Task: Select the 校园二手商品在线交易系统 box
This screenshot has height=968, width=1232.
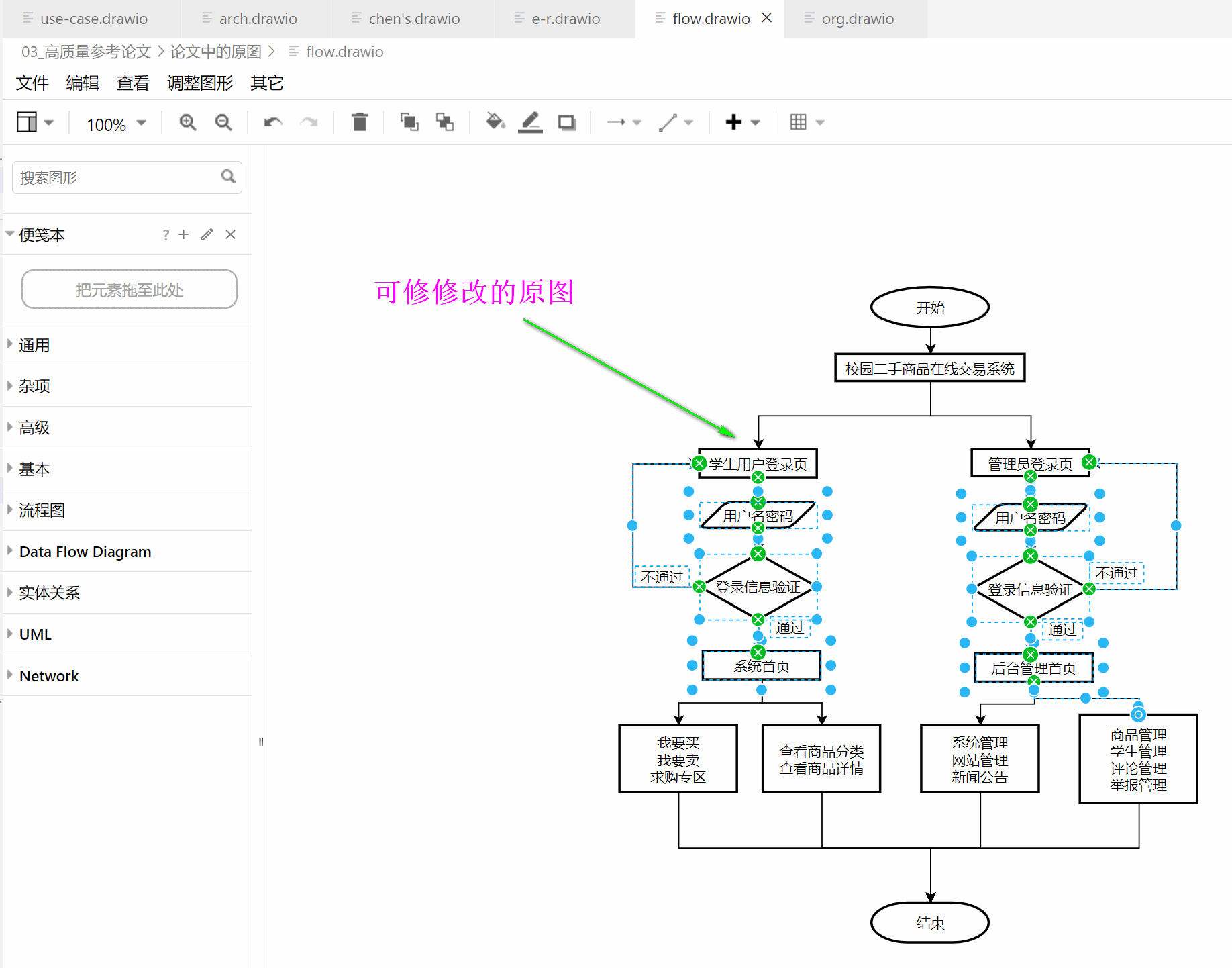Action: click(x=930, y=368)
